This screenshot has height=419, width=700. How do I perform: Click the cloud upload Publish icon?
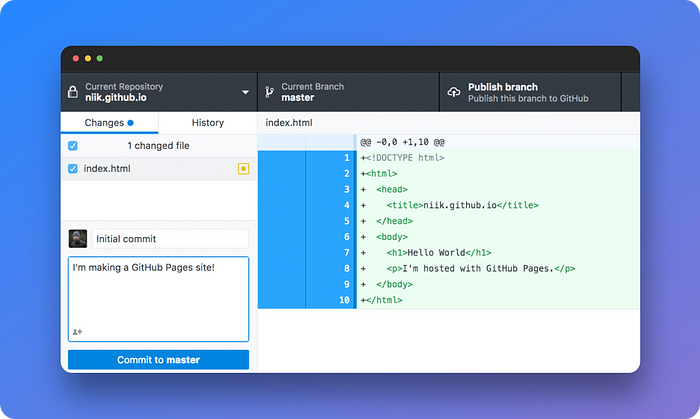pyautogui.click(x=454, y=92)
